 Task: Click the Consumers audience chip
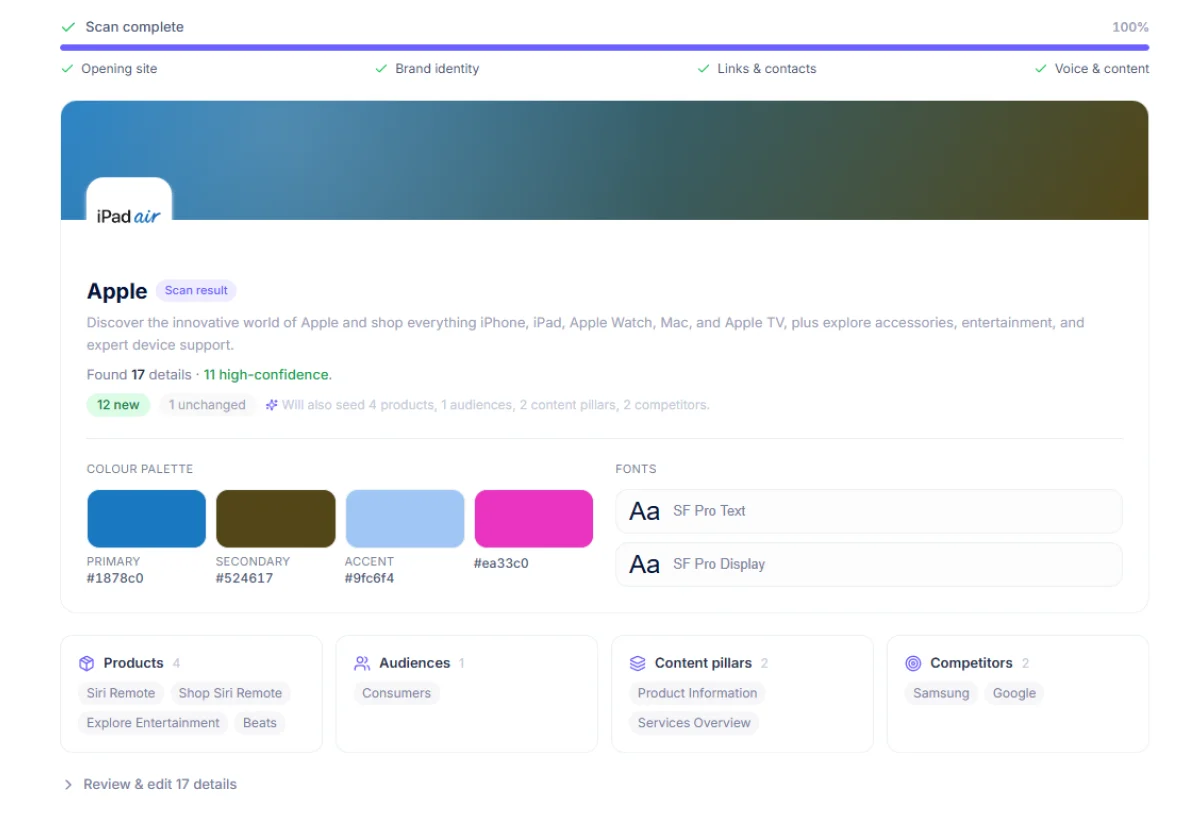397,693
